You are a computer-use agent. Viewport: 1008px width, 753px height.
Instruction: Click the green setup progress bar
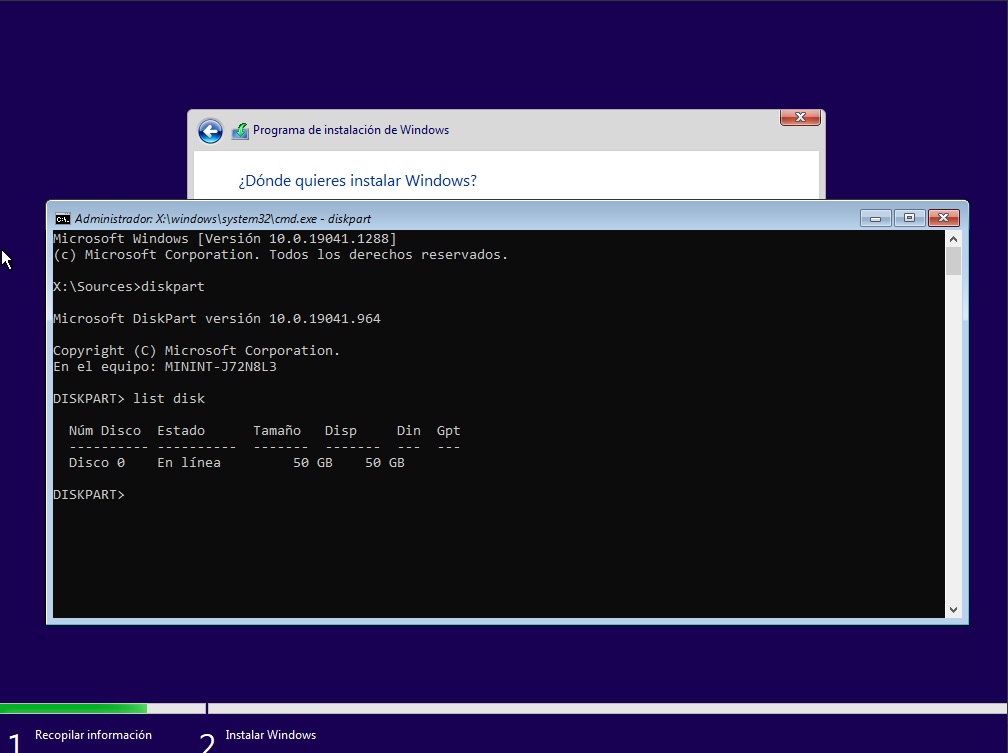73,709
